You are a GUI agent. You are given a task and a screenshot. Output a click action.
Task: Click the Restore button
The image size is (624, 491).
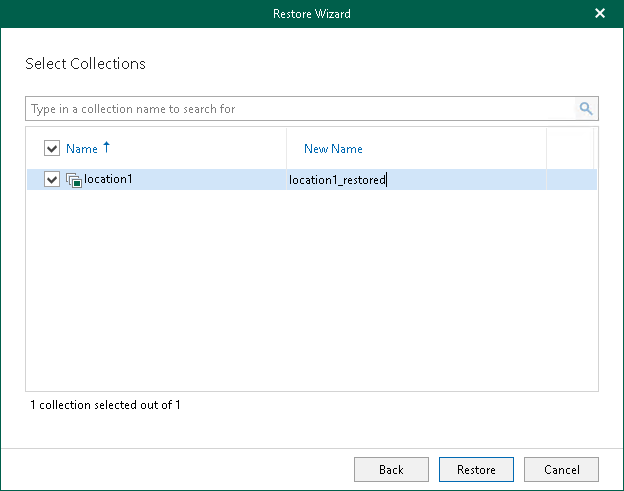point(475,469)
